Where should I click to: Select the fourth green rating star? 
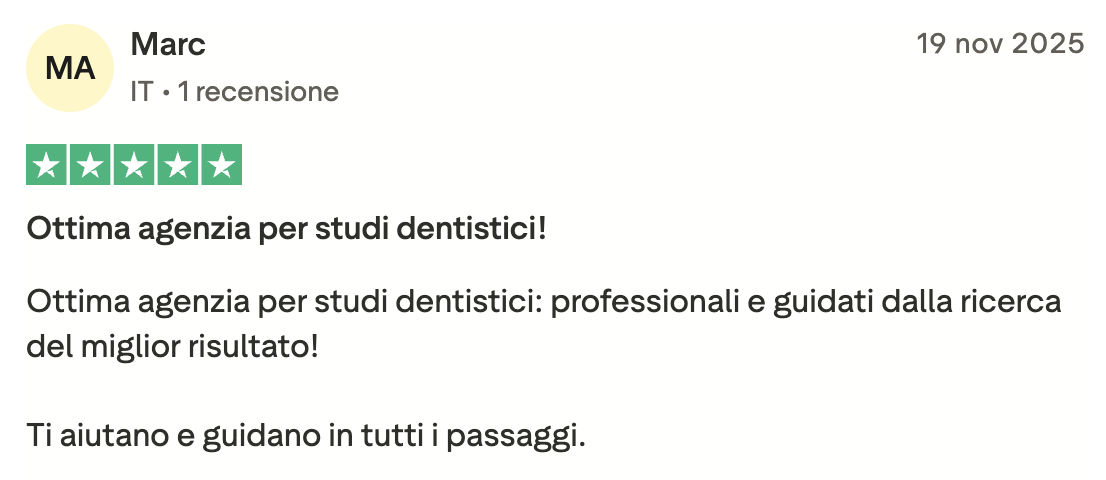coord(177,166)
